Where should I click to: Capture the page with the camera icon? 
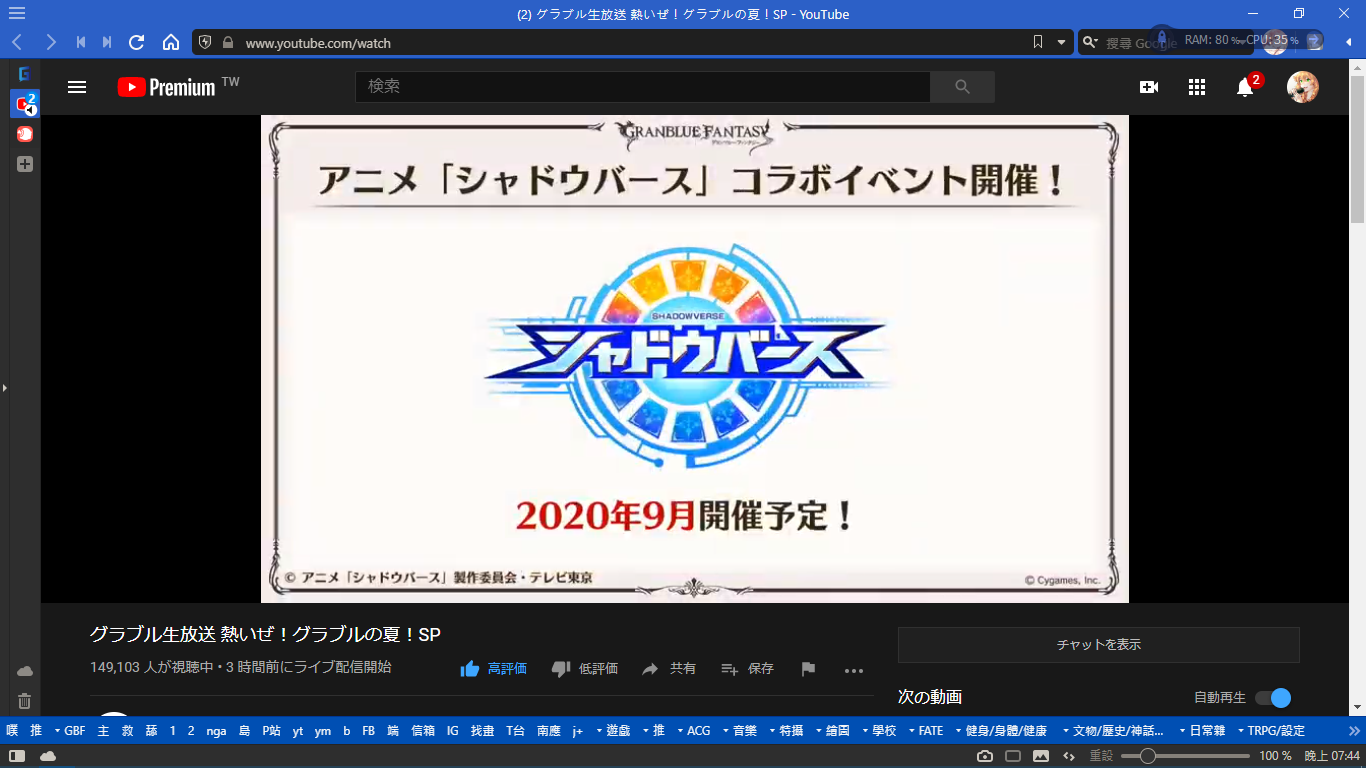tap(985, 756)
